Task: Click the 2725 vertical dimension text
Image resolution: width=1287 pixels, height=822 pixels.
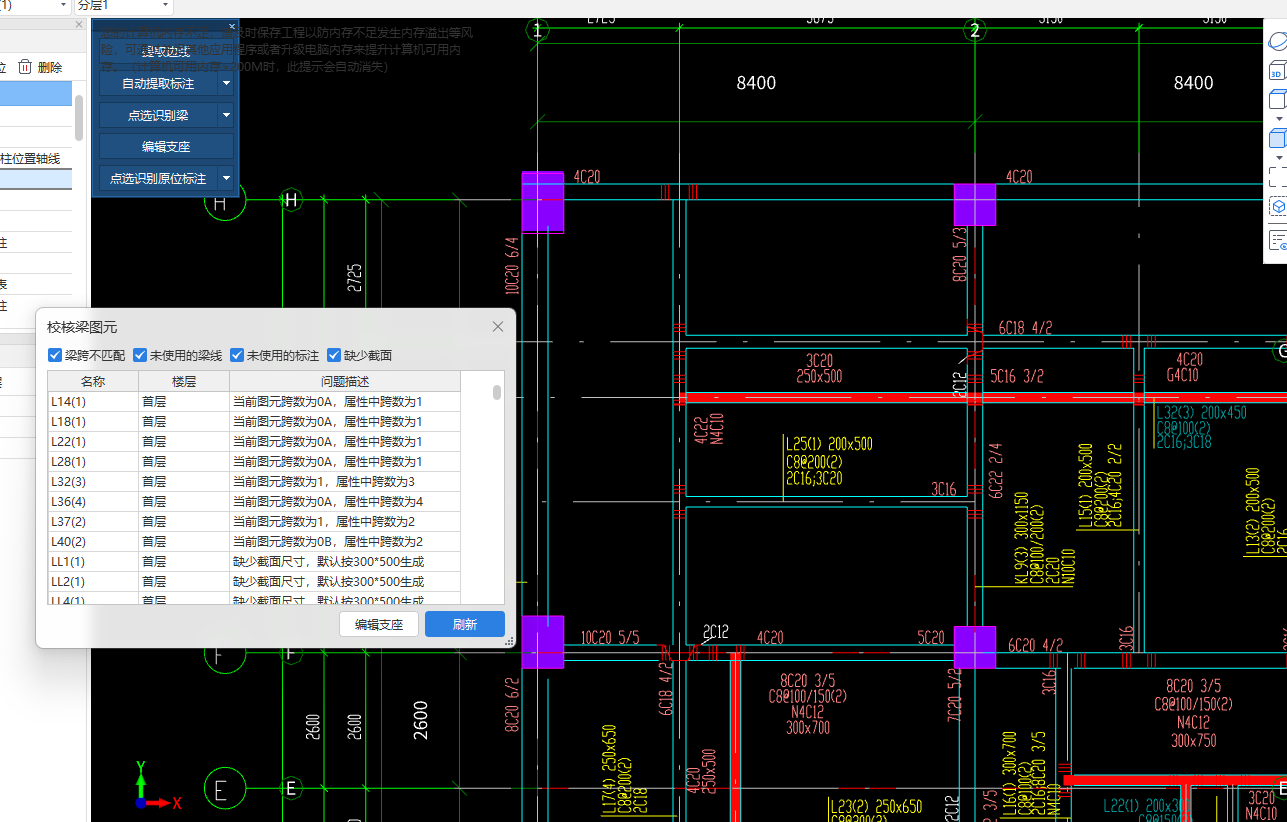Action: (355, 277)
